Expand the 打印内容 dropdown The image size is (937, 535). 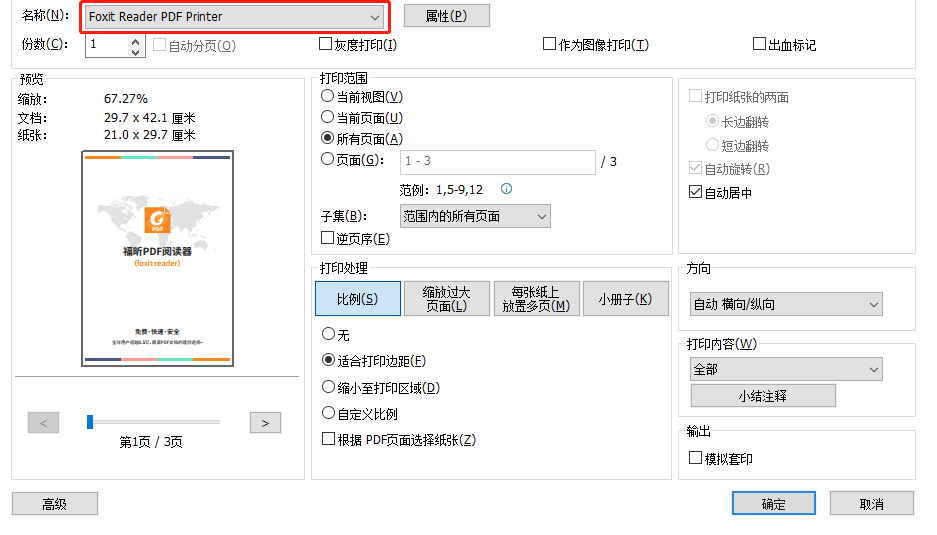tap(873, 369)
